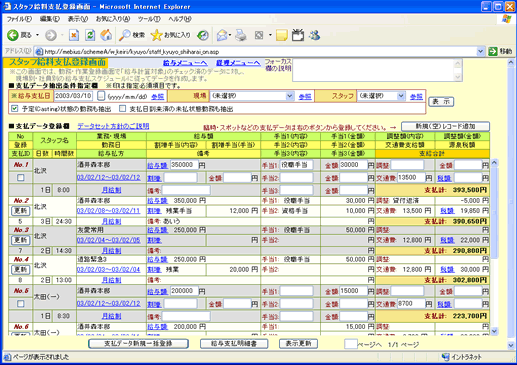Click the 更新 button in No.4 row
Image resolution: width=517 pixels, height=365 pixels.
click(21, 269)
